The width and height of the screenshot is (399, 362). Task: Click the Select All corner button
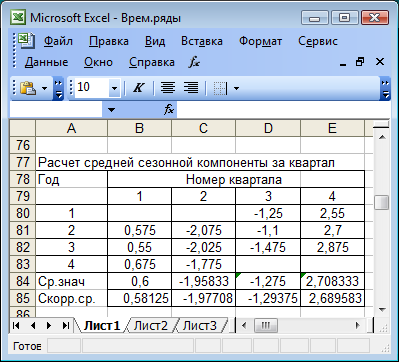pos(23,128)
